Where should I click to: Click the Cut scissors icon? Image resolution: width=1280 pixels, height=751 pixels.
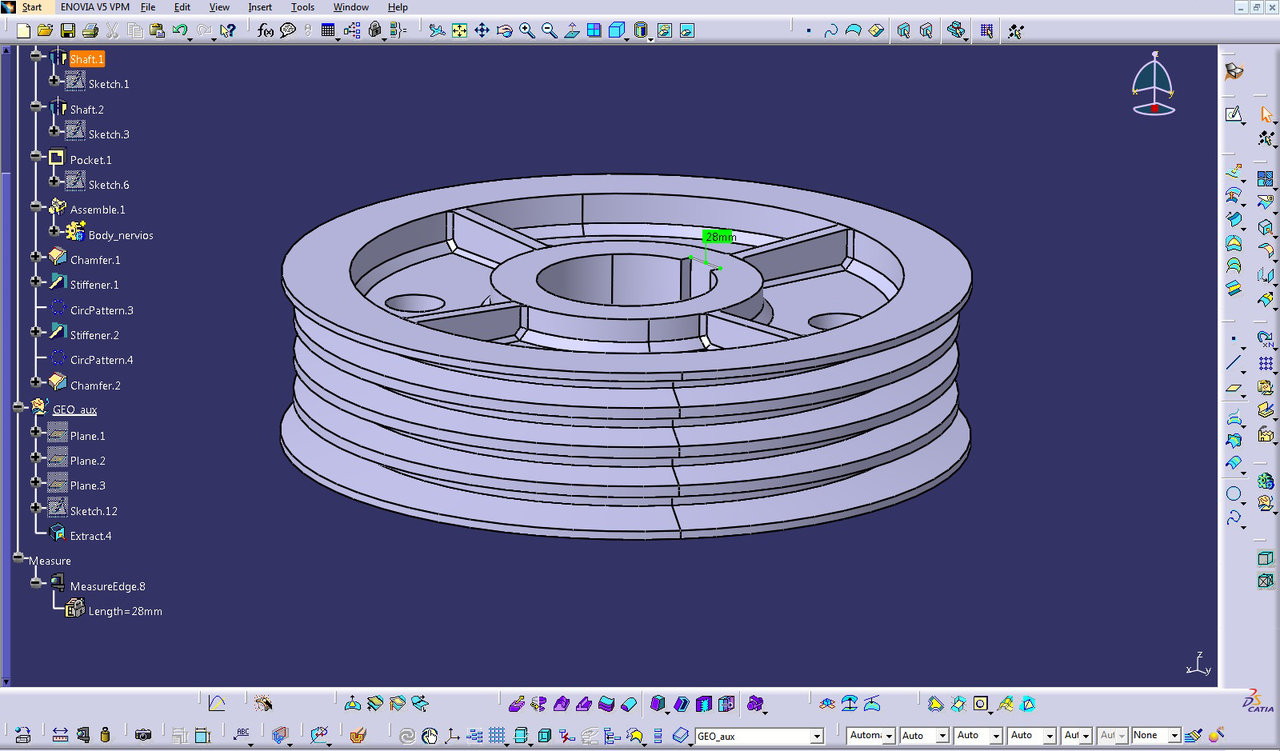[112, 31]
